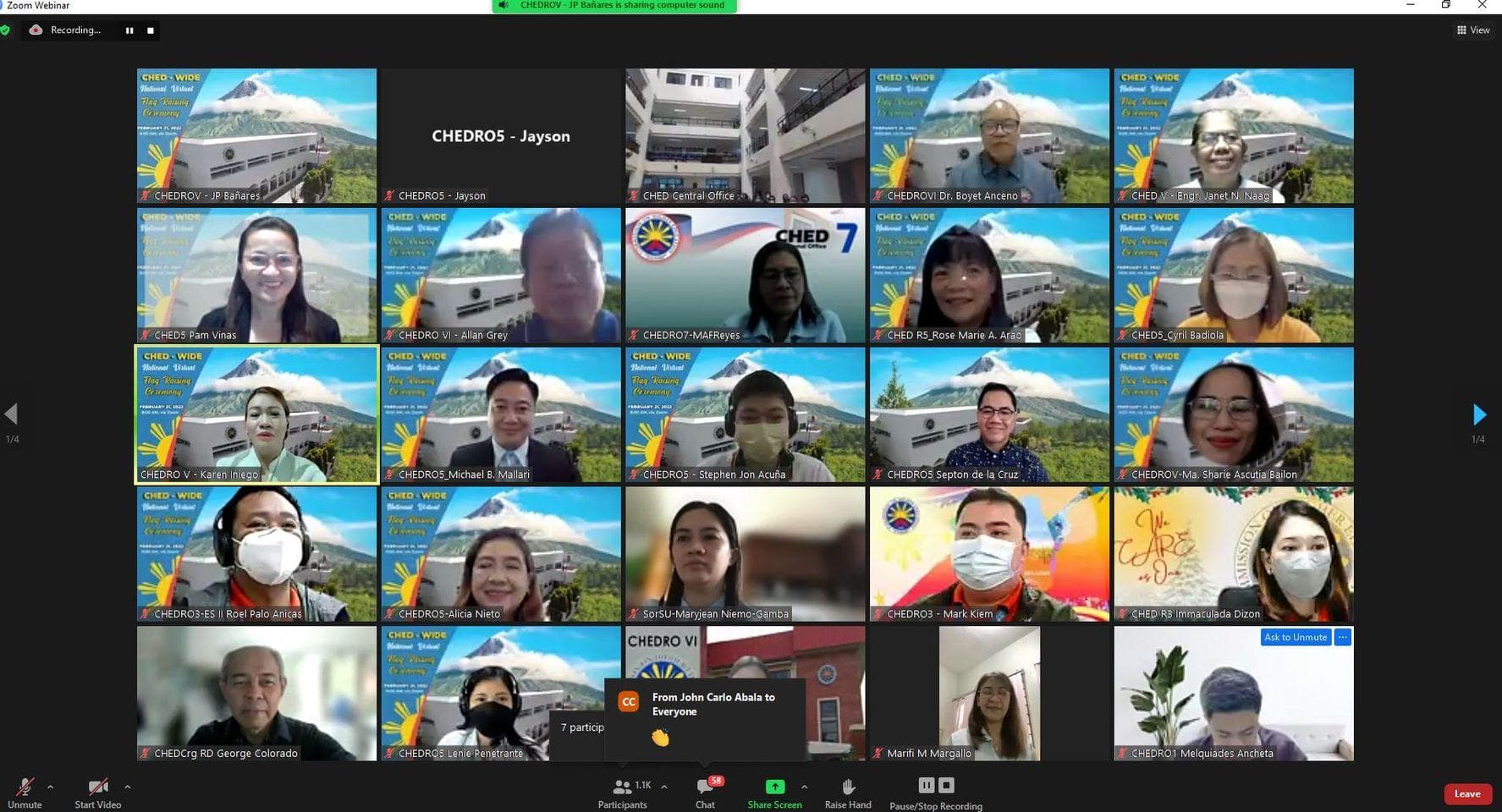
Task: Open the Chat panel with 58 unread
Action: (x=704, y=787)
